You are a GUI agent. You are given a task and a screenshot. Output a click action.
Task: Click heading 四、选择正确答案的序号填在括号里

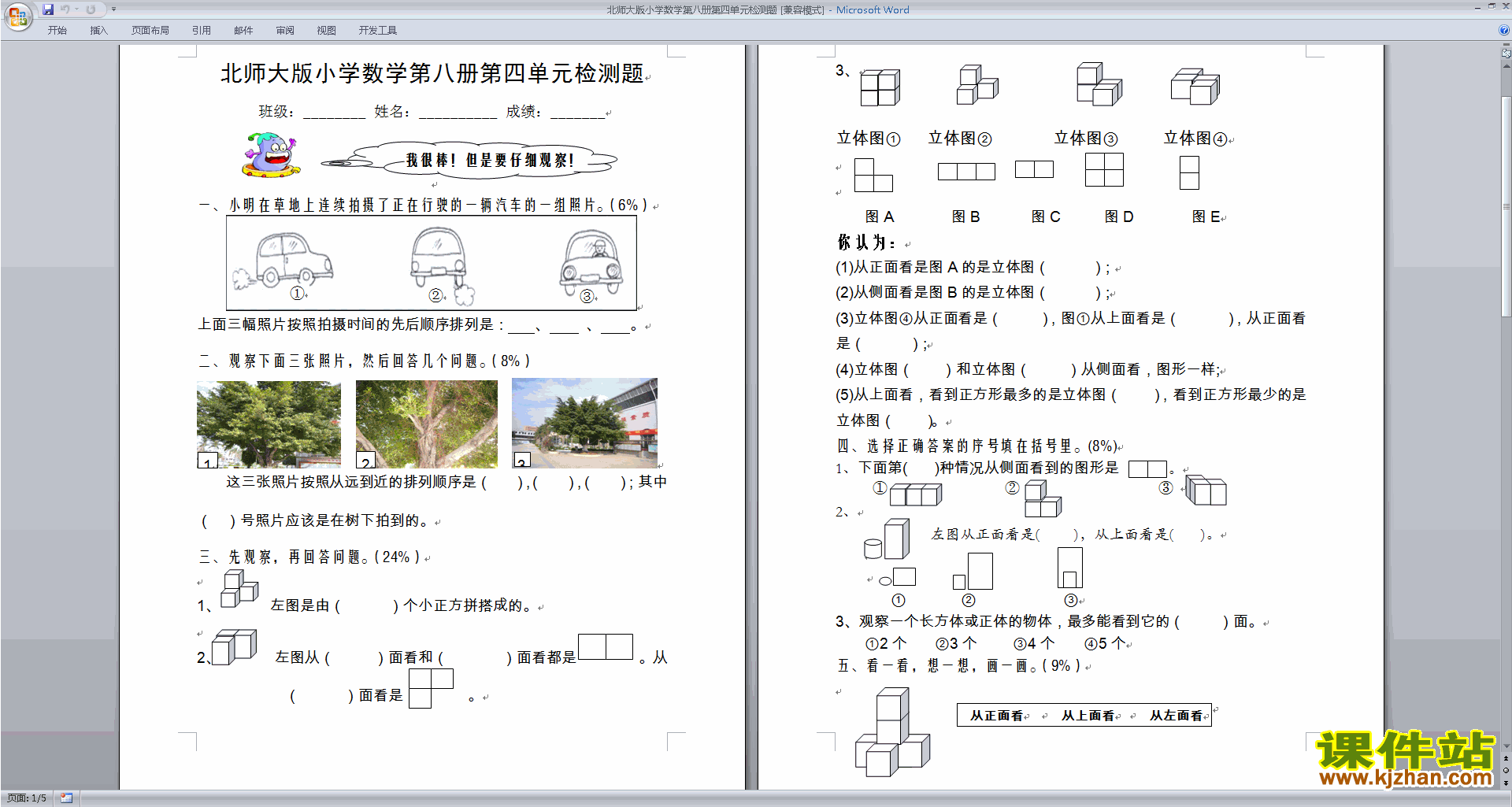[977, 446]
